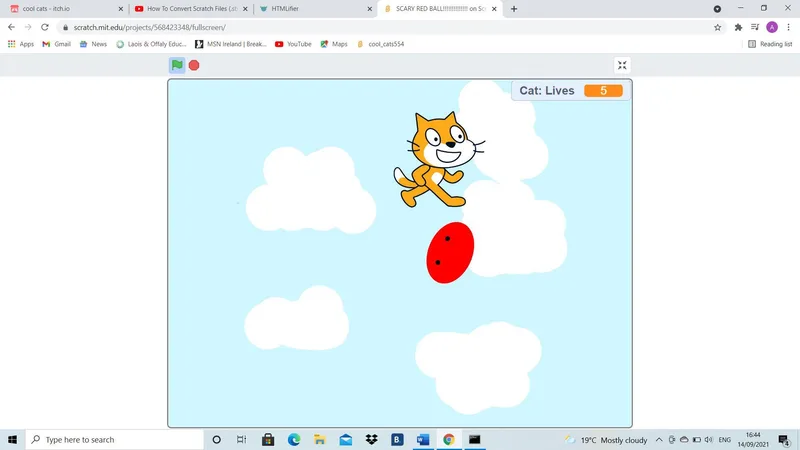Open the MSN Ireland bookmark
Viewport: 800px width, 450px height.
(231, 44)
